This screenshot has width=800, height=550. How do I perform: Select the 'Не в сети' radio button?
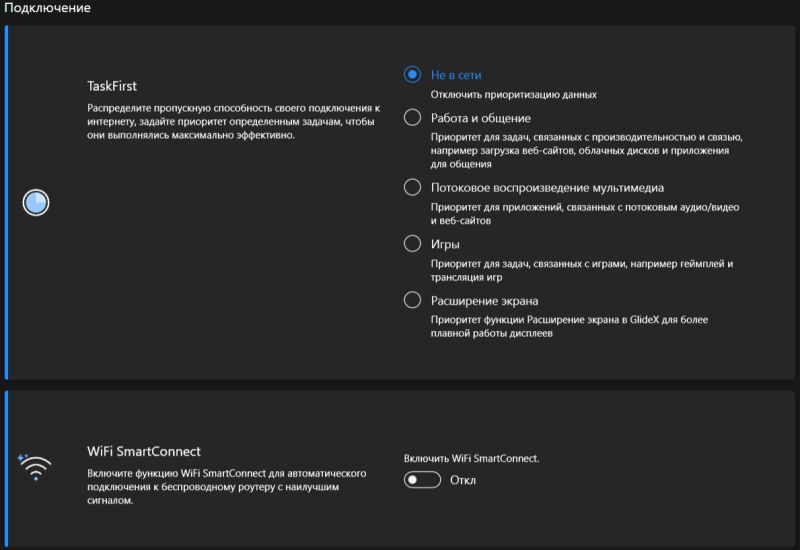(x=412, y=75)
